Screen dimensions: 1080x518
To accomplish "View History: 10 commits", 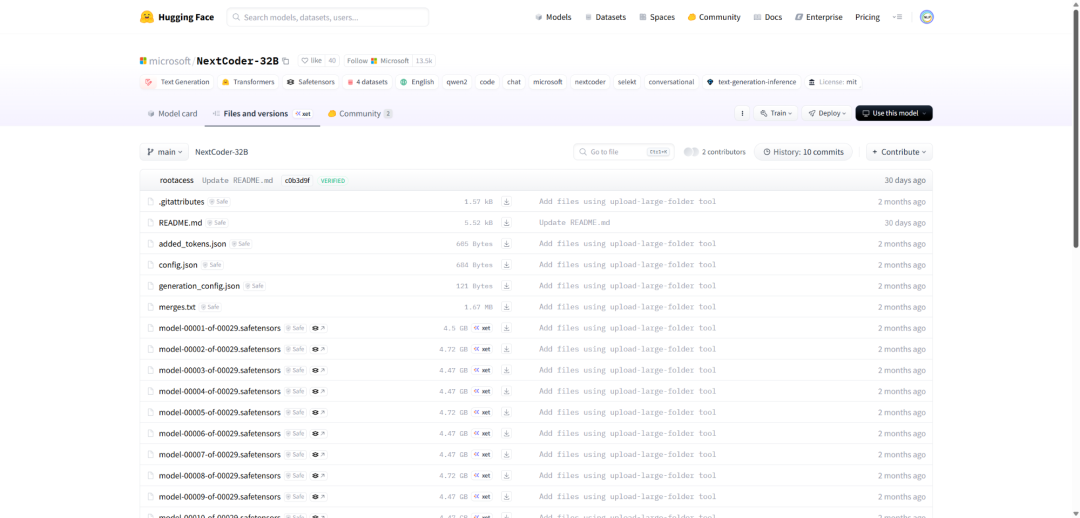I will (x=803, y=152).
